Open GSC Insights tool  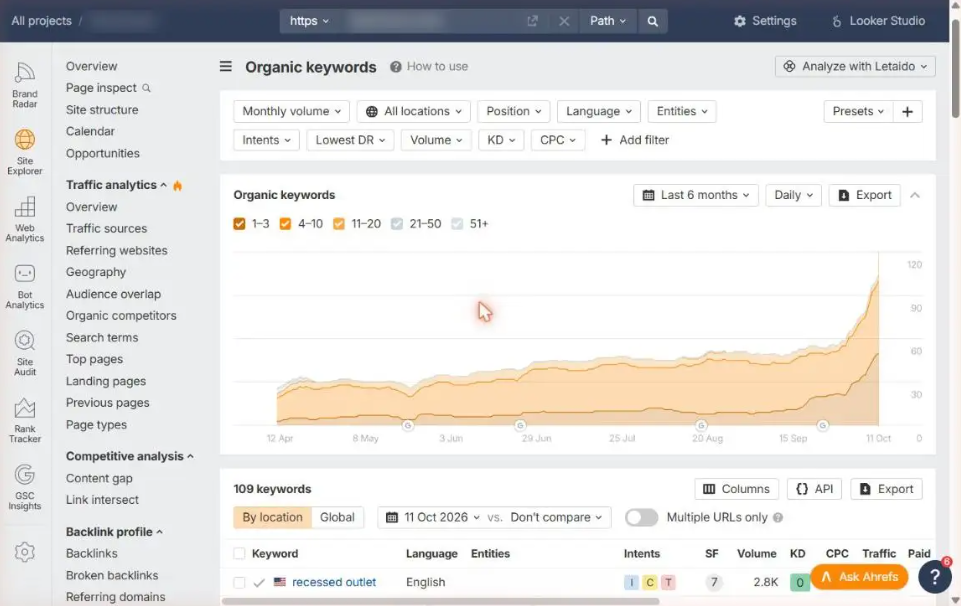[25, 487]
